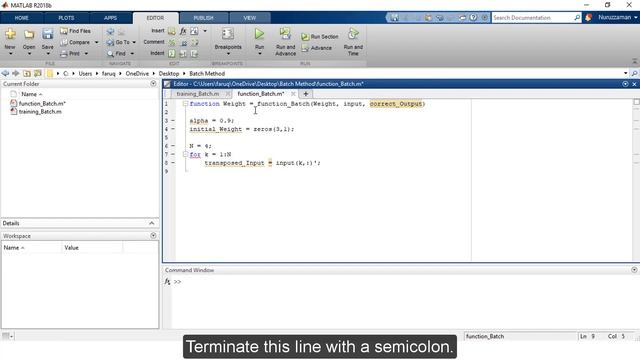Go up one folder level
The height and width of the screenshot is (360, 640).
(27, 73)
